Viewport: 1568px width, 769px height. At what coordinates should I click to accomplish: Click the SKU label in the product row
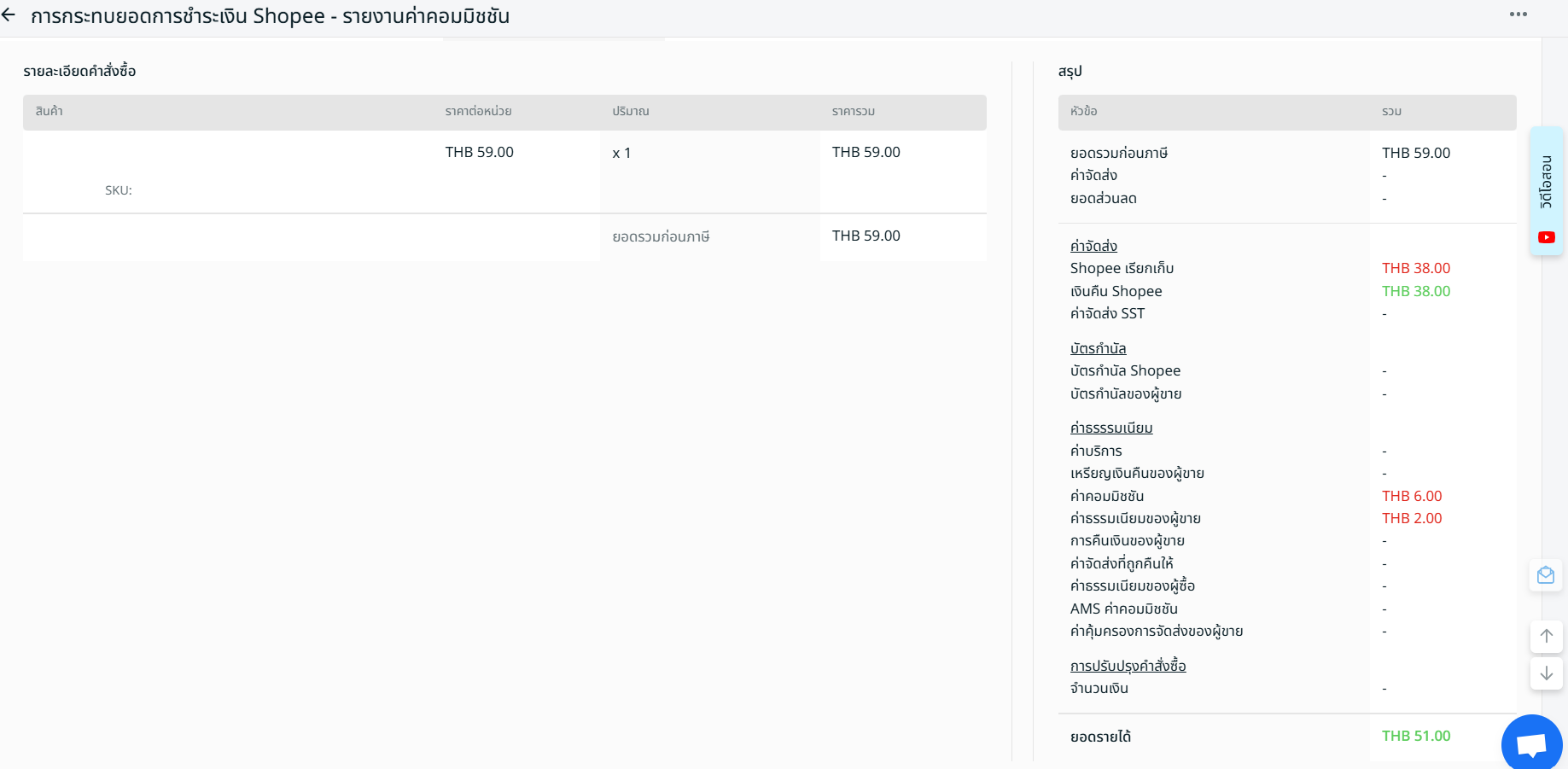pos(119,190)
